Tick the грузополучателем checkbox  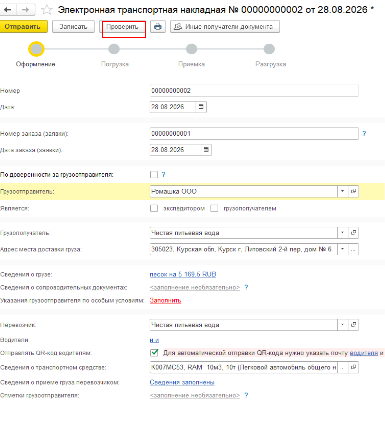tap(214, 208)
